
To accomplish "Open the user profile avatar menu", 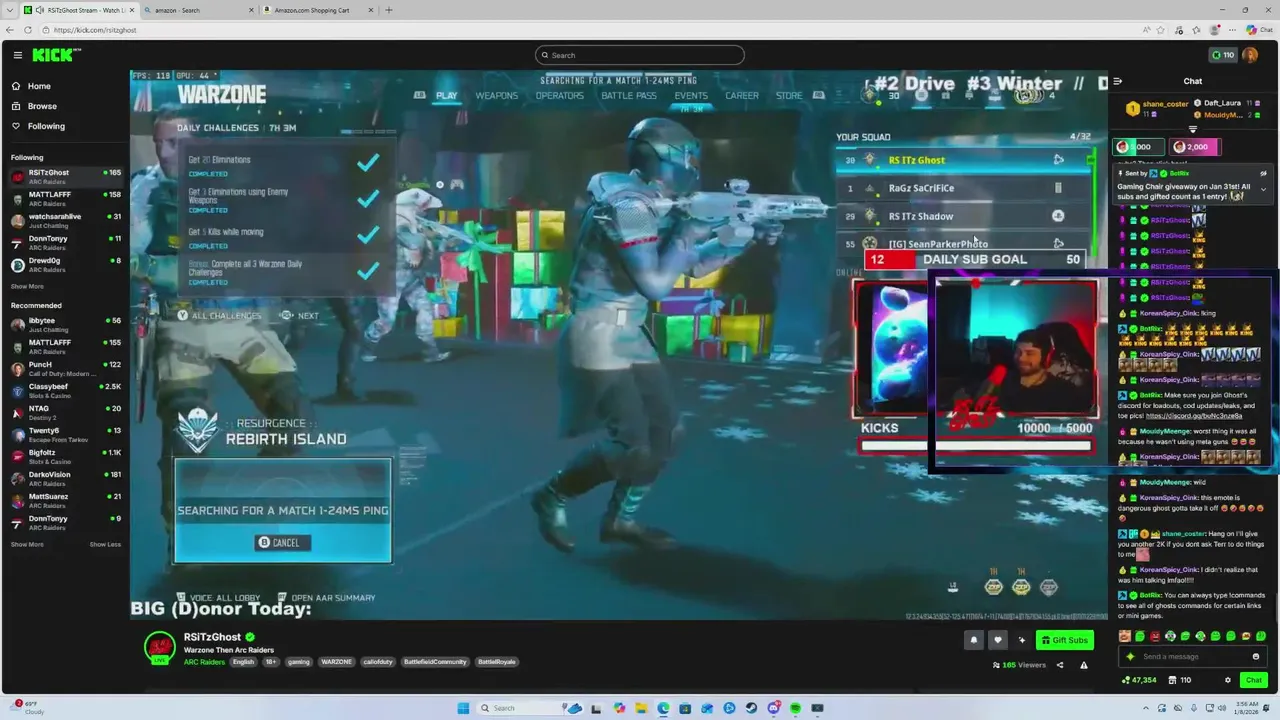I will (x=1249, y=55).
